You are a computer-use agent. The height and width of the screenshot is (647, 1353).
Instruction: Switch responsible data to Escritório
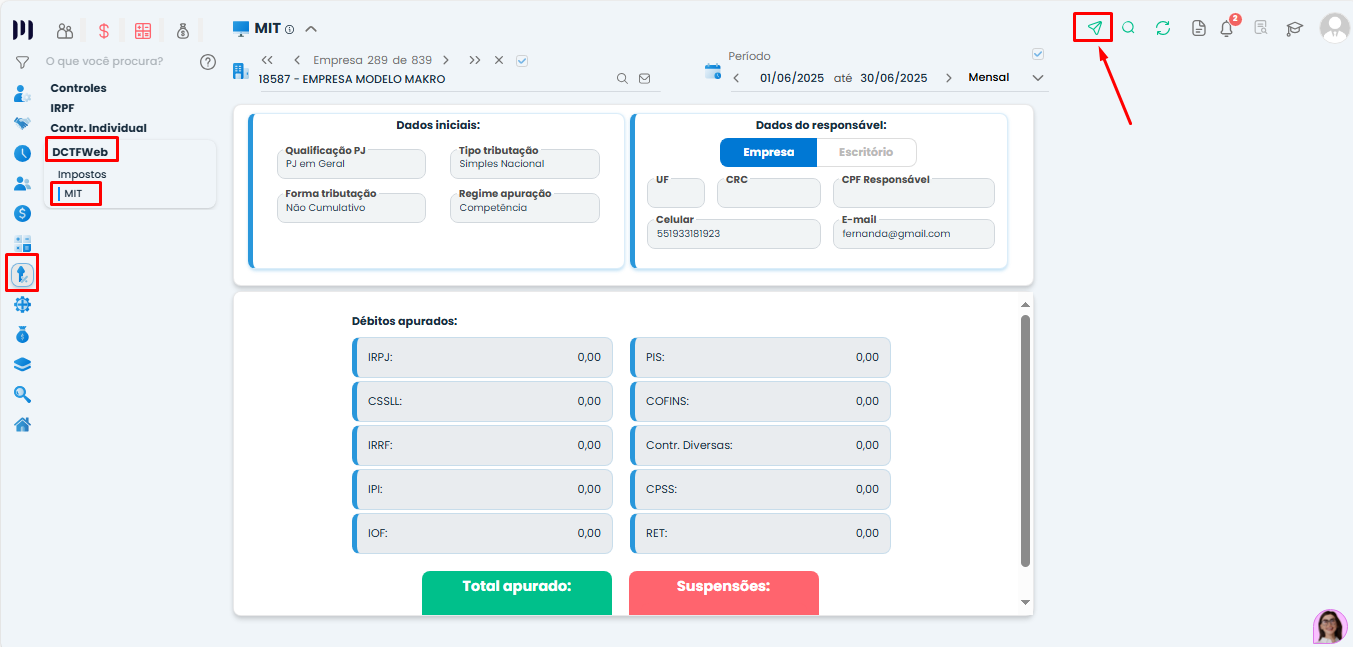(x=866, y=152)
